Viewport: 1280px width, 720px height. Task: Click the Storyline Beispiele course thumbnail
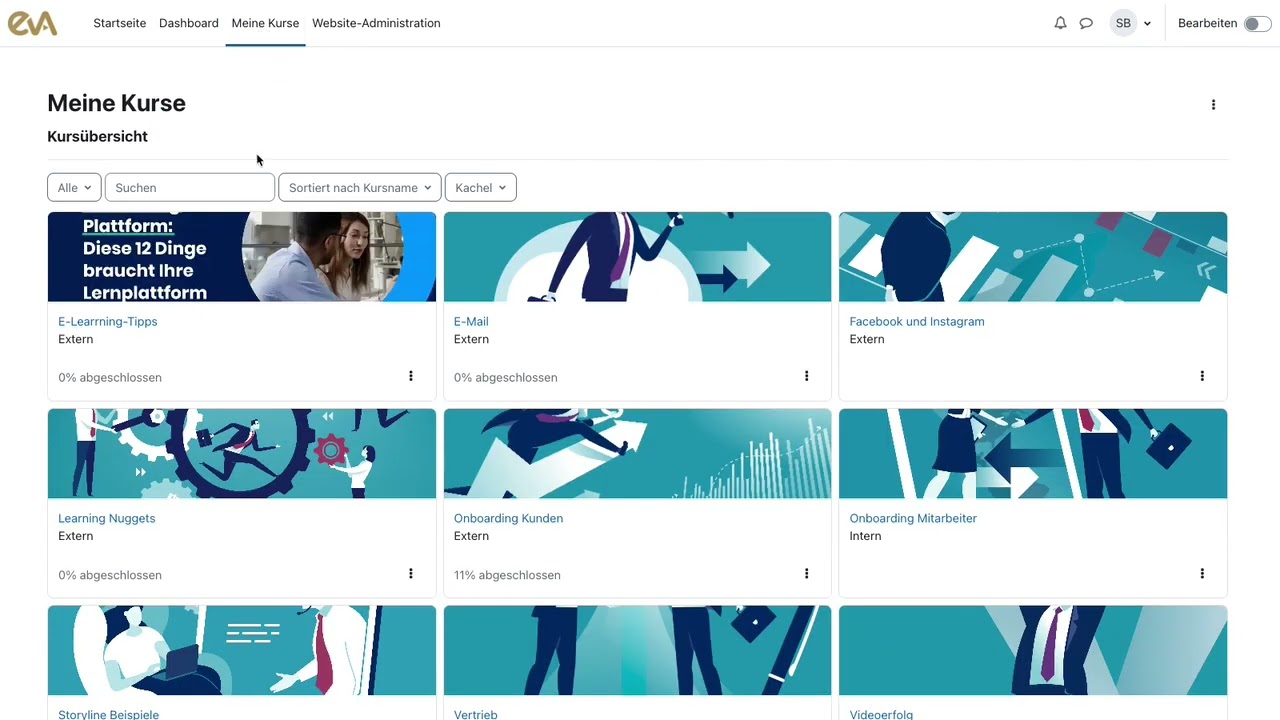[242, 651]
